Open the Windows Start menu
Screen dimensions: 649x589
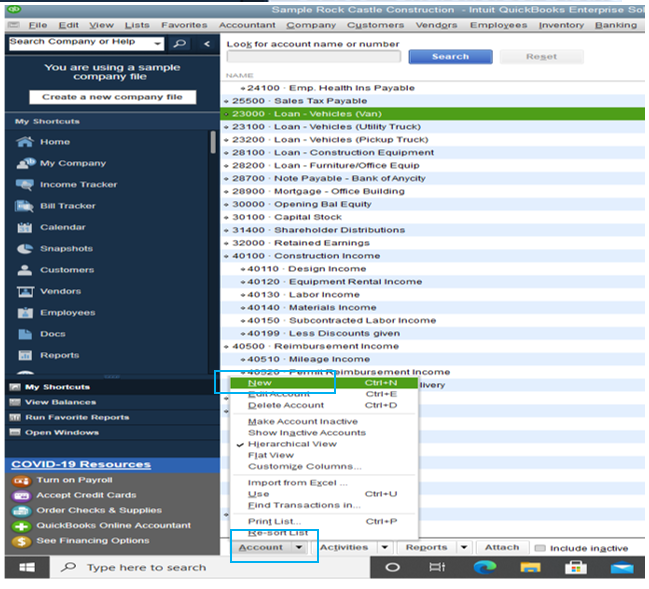tap(27, 567)
